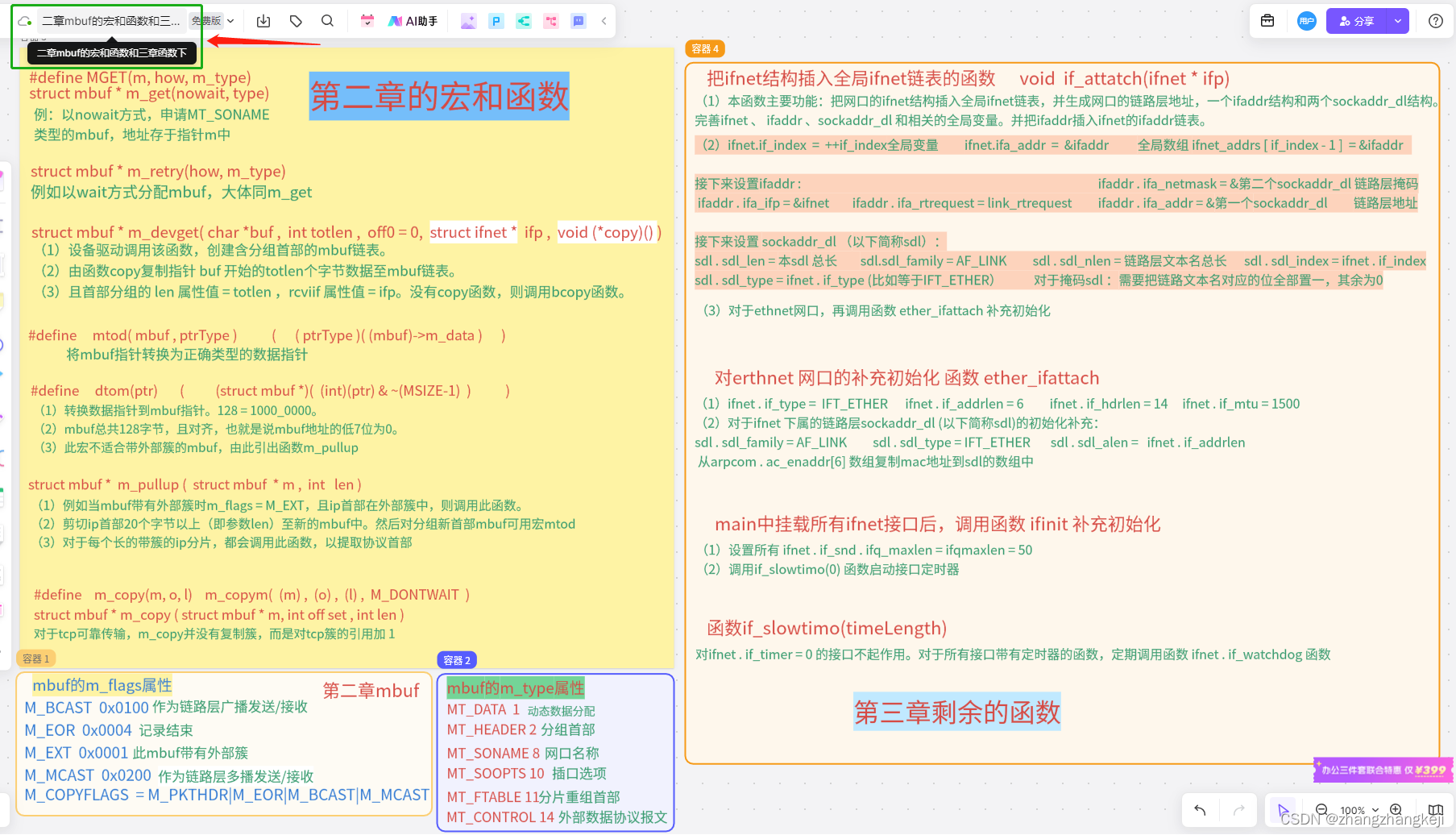Select the 容器 2 label tag
1456x835 pixels.
coord(457,660)
